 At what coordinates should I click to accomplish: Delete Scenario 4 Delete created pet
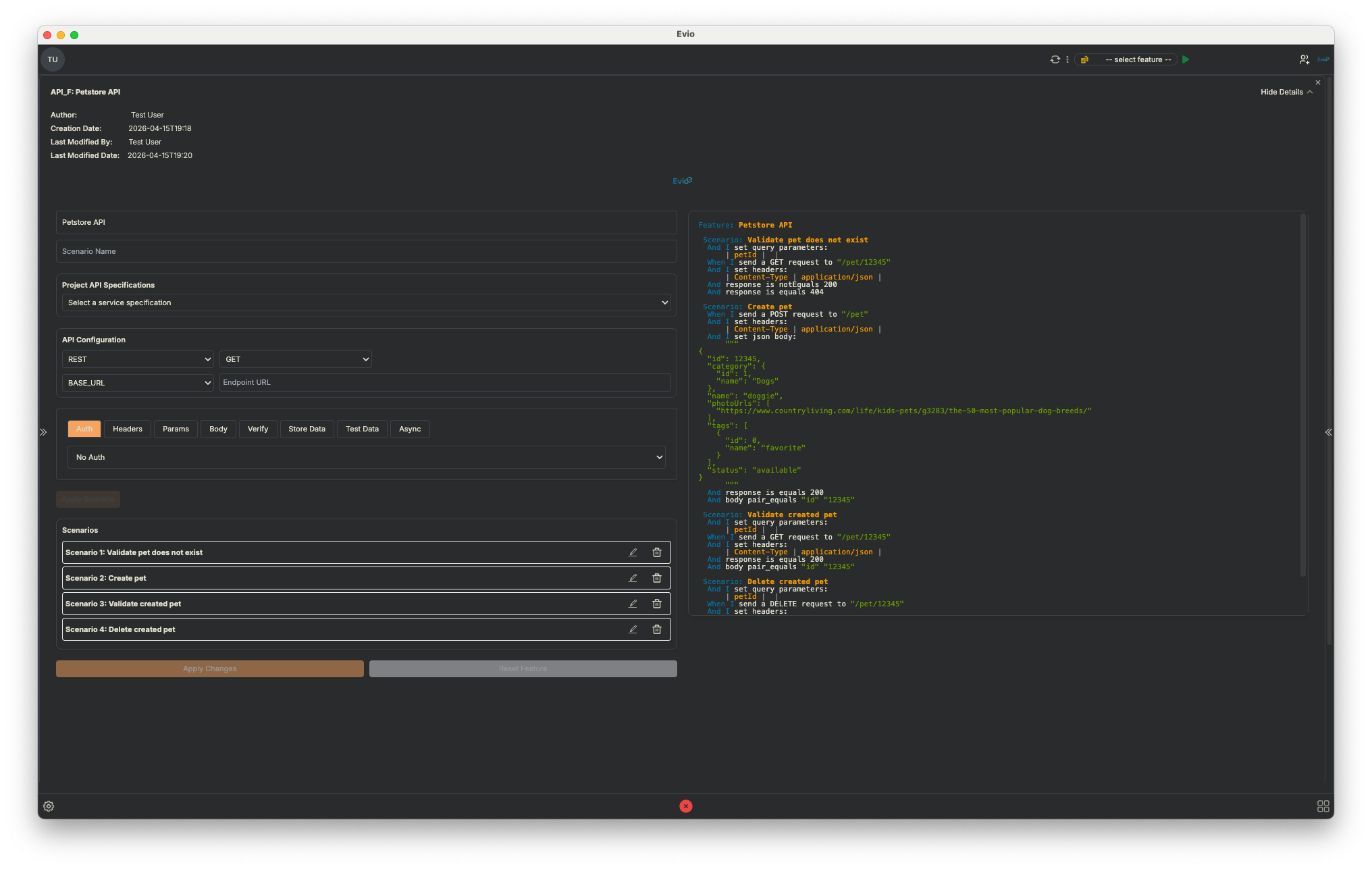click(x=656, y=629)
